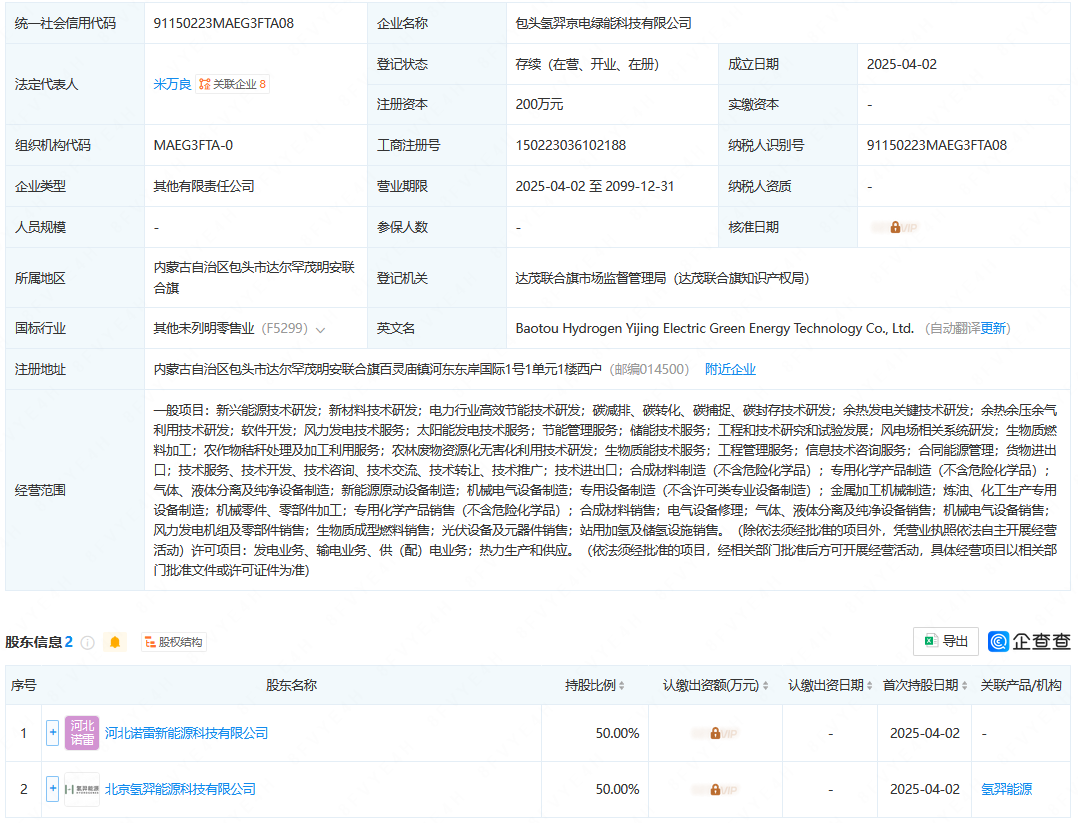Click the 关联企业 8 badge
Viewport: 1078px width, 823px height.
point(233,85)
